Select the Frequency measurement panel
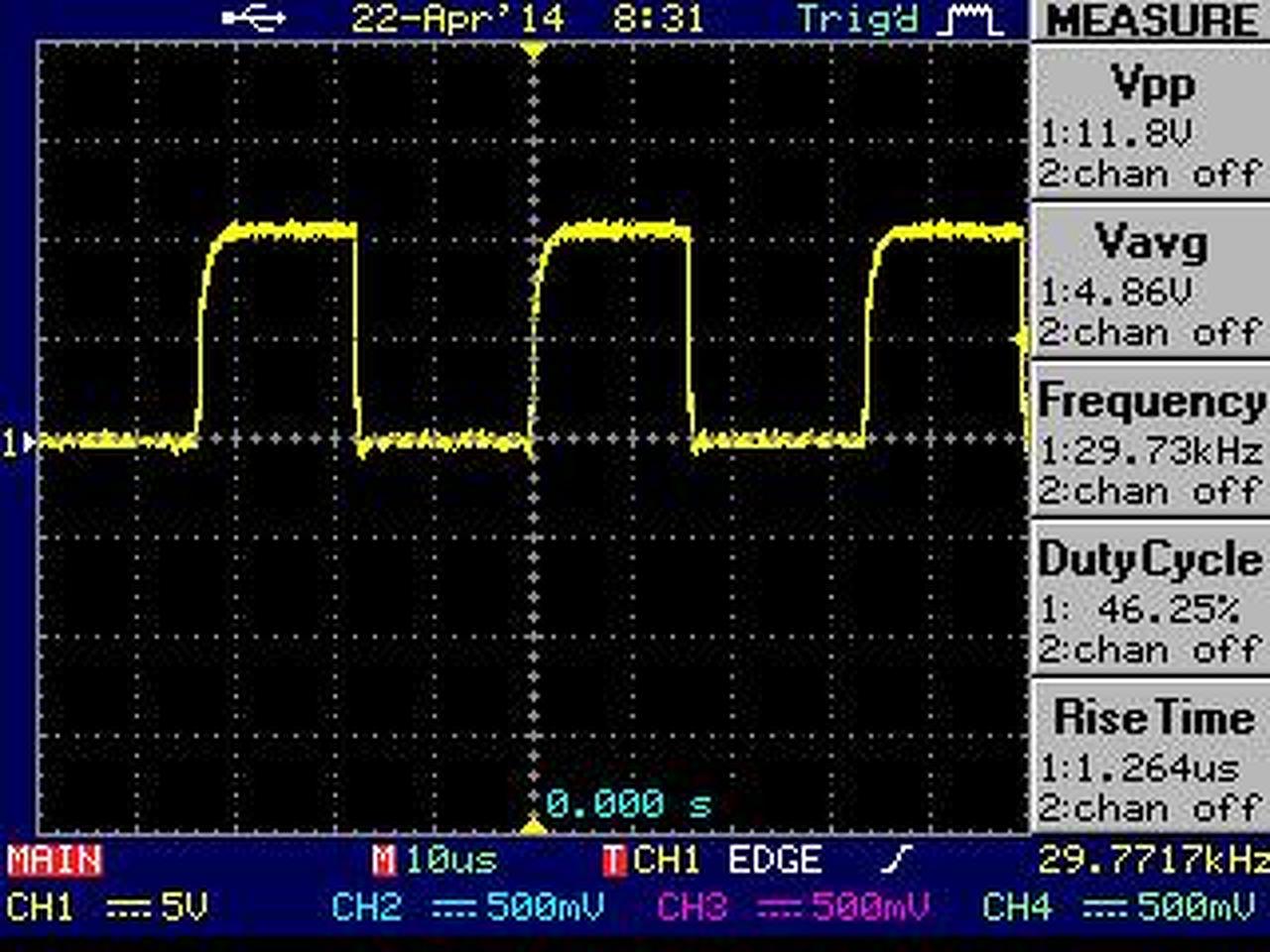The width and height of the screenshot is (1270, 952). [x=1151, y=440]
